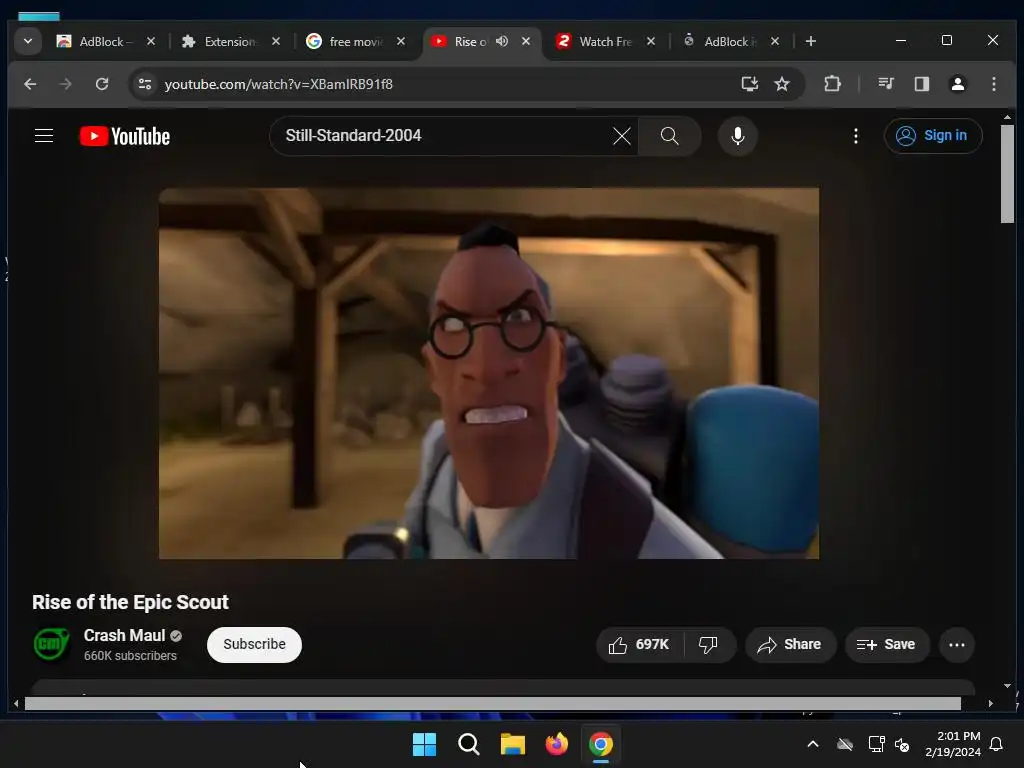Open the Crash Maul channel name link

coord(124,635)
